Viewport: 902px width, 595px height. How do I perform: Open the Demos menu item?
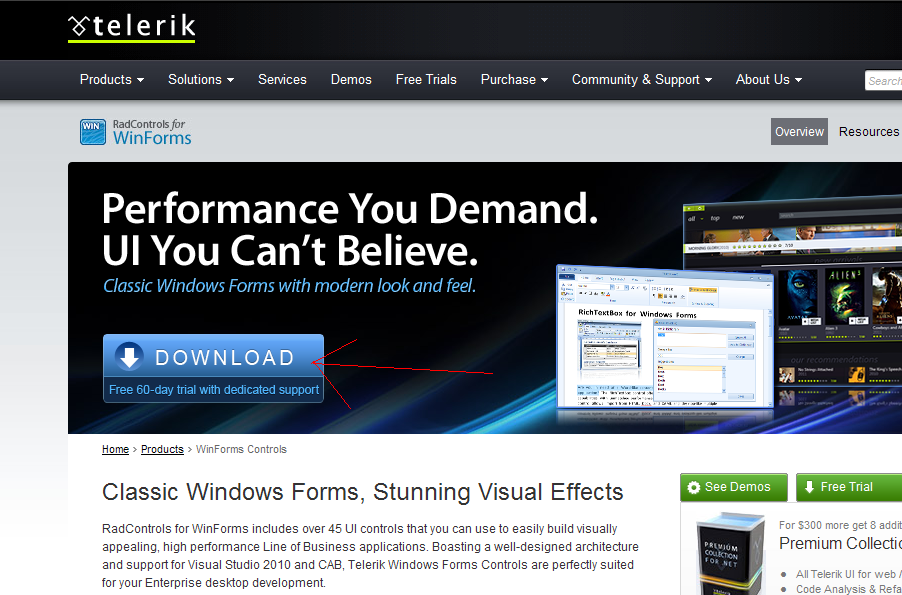pyautogui.click(x=351, y=79)
